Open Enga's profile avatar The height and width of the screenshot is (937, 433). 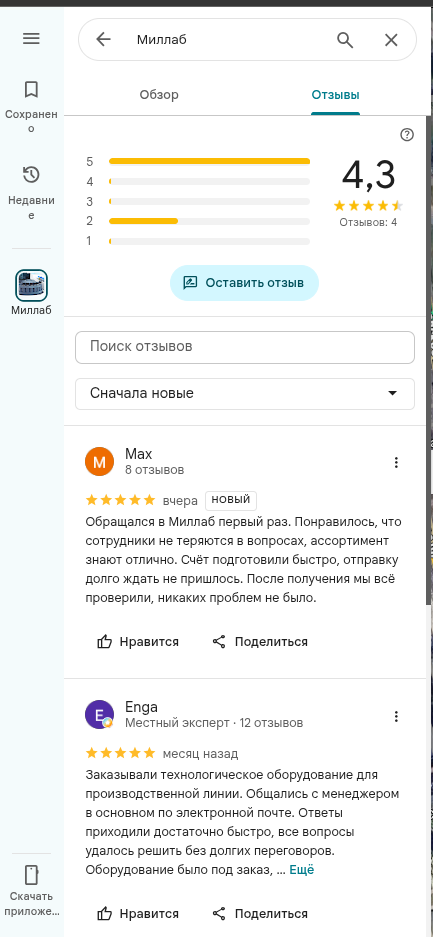point(100,715)
